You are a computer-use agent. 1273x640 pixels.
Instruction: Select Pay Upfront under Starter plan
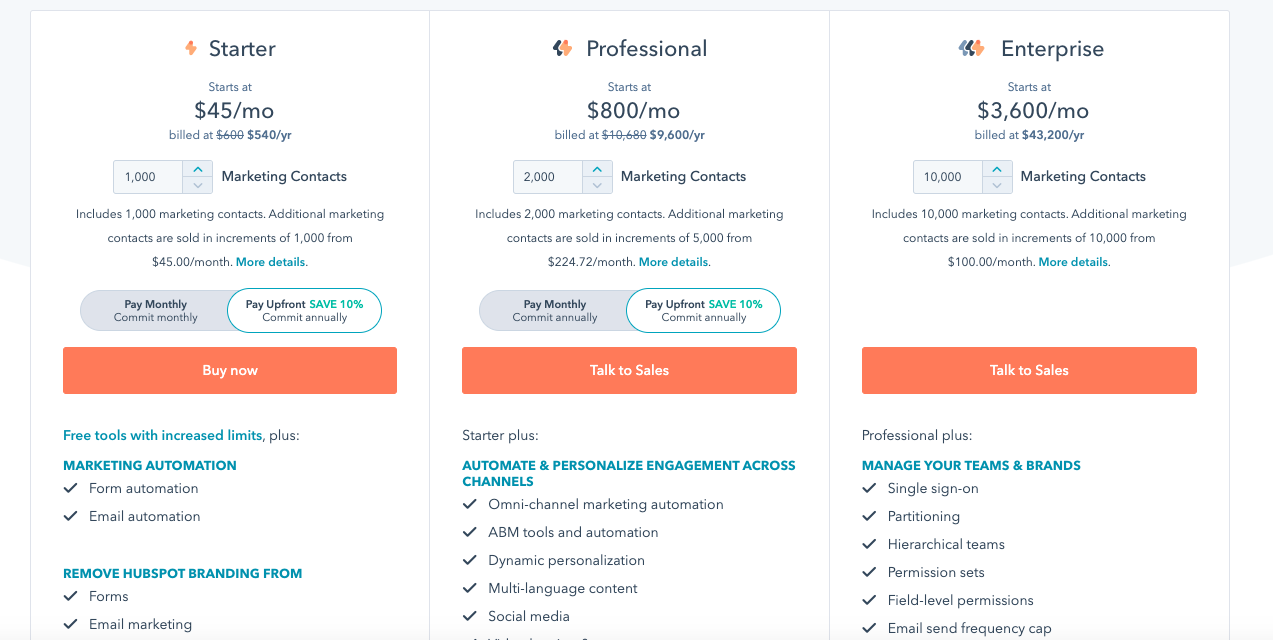point(304,310)
